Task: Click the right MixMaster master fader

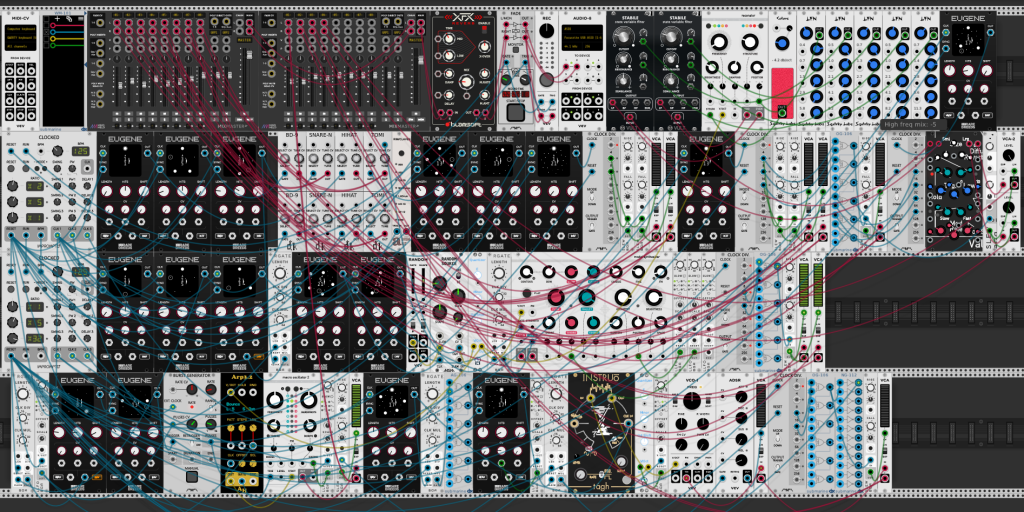Action: pyautogui.click(x=421, y=60)
